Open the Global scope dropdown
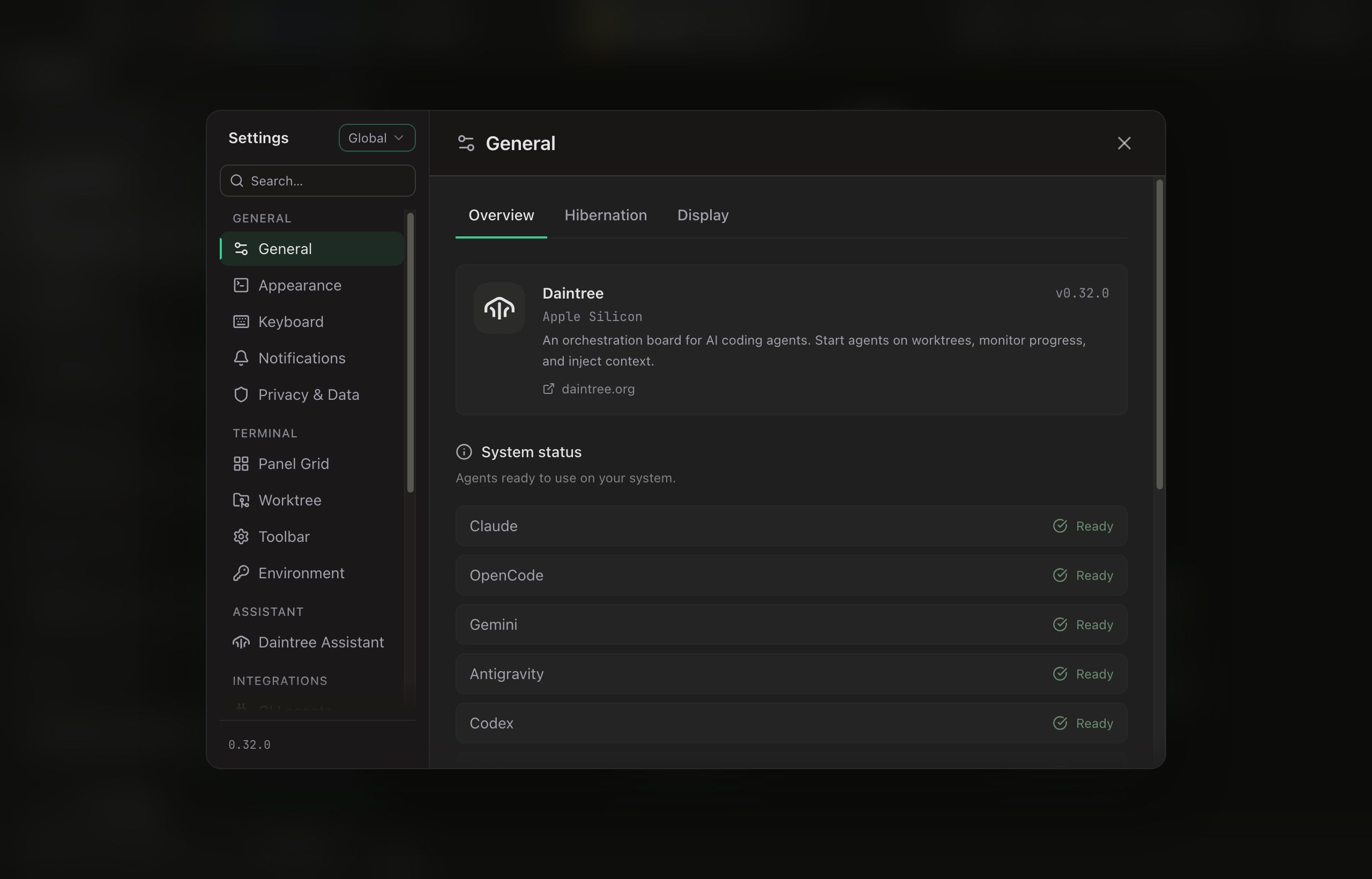This screenshot has width=1372, height=879. (377, 138)
